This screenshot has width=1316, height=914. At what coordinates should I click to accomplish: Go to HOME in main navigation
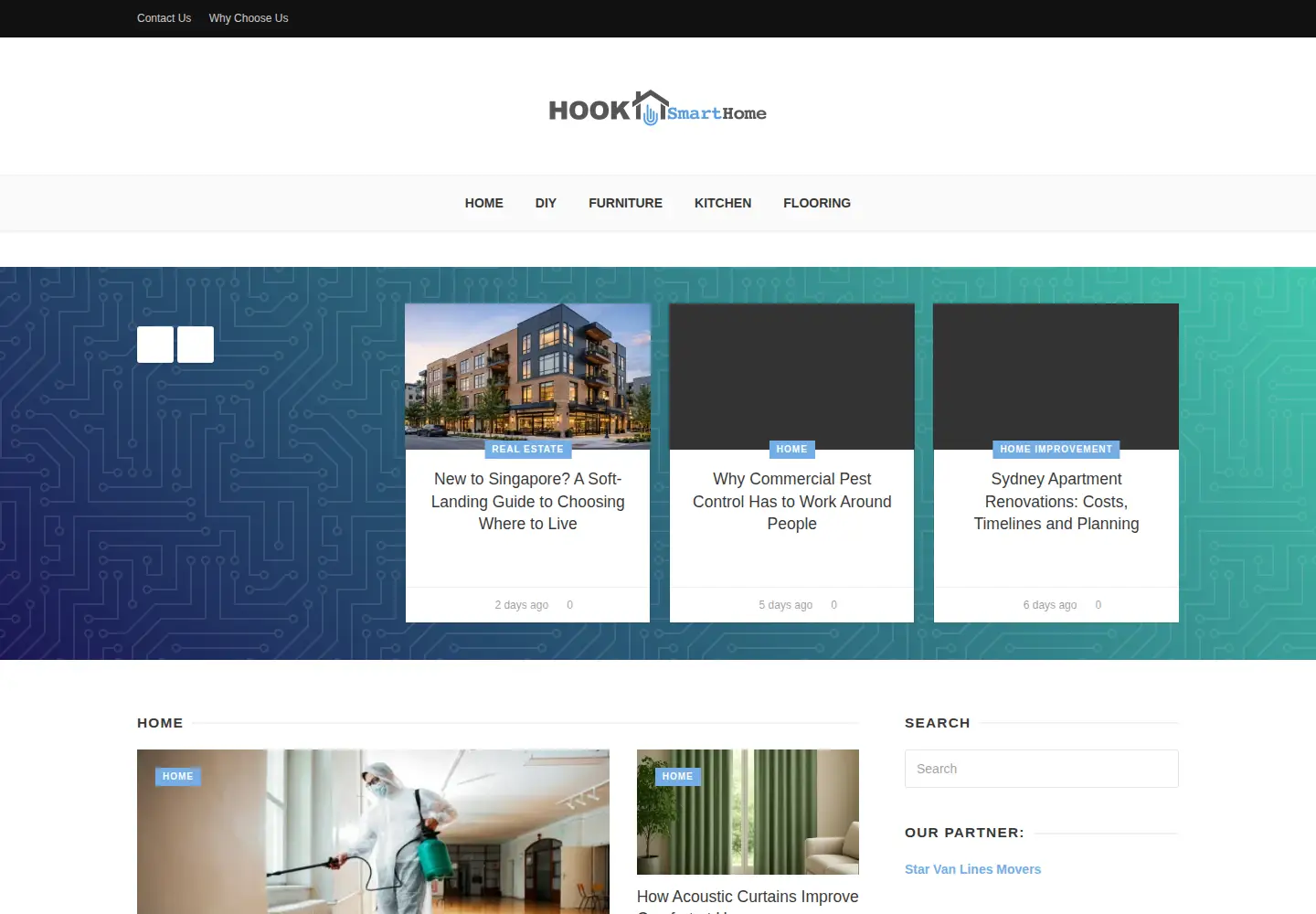(483, 203)
